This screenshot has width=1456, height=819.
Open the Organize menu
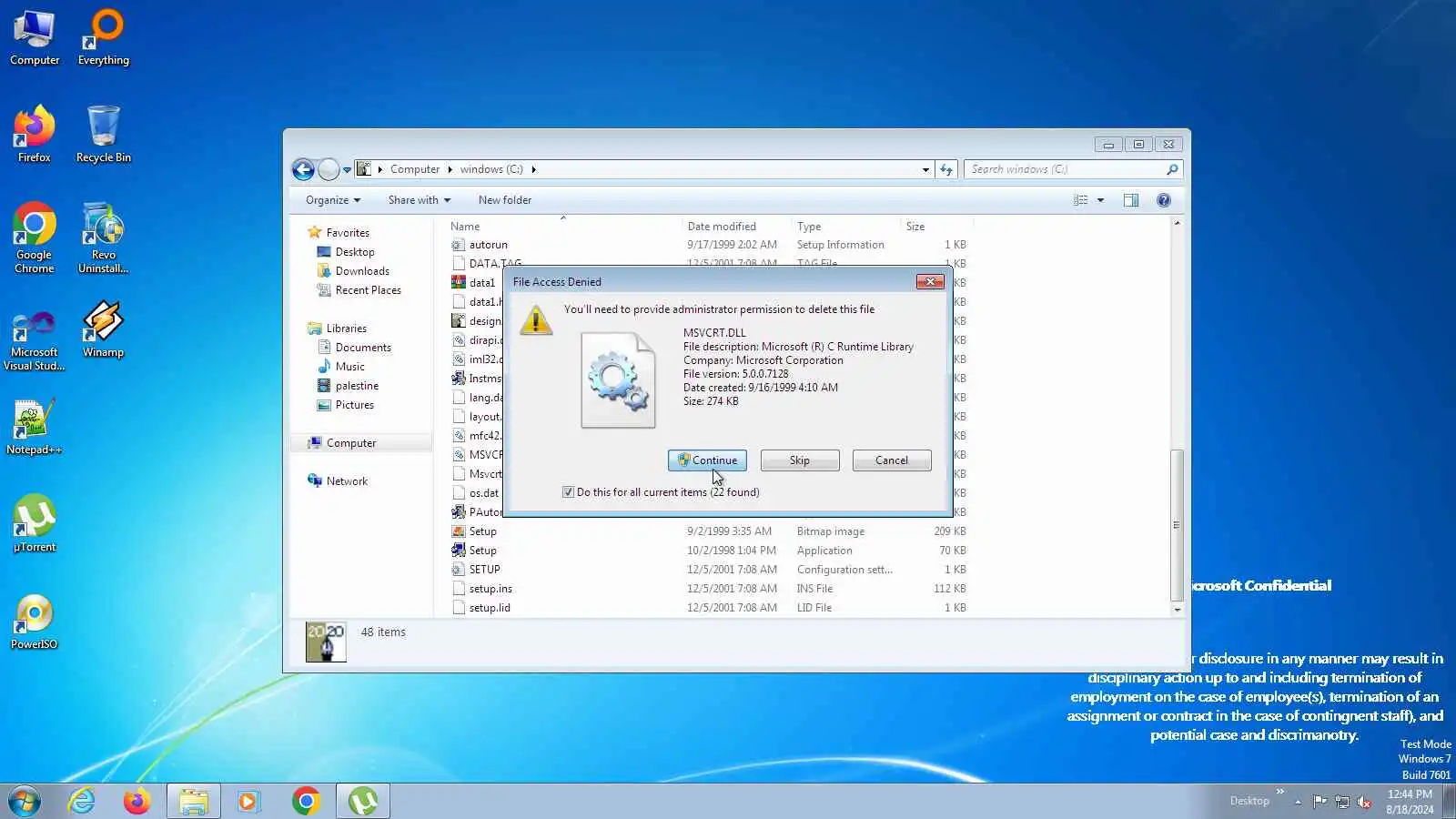[333, 200]
